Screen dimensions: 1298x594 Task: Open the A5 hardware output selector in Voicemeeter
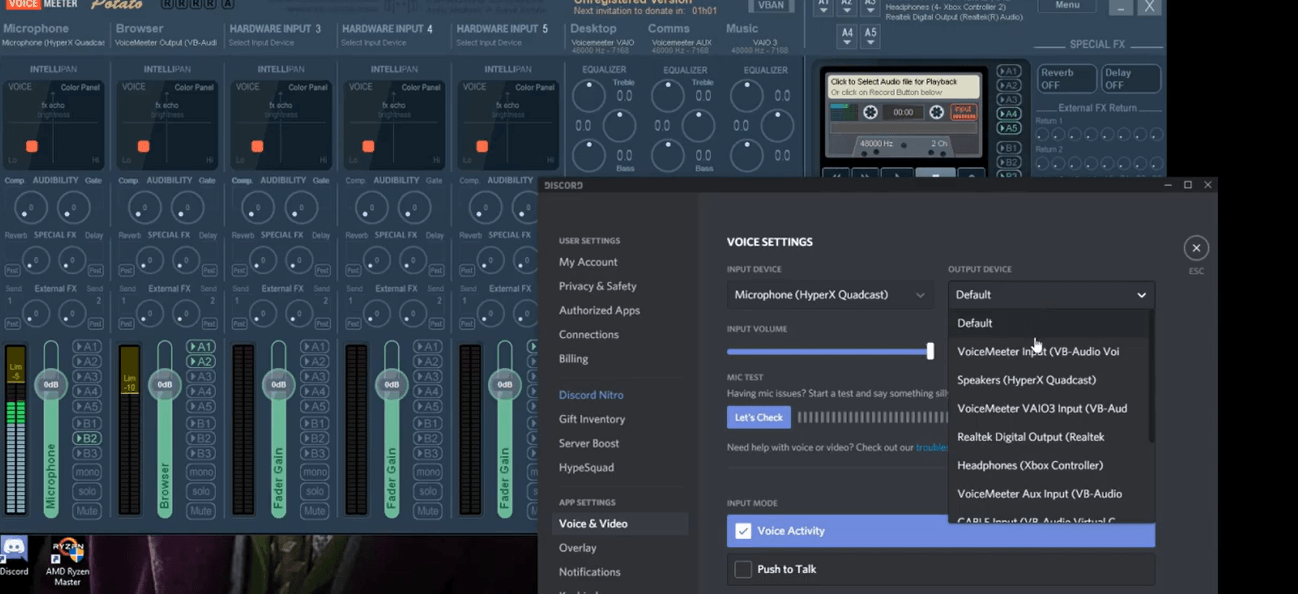[x=870, y=37]
